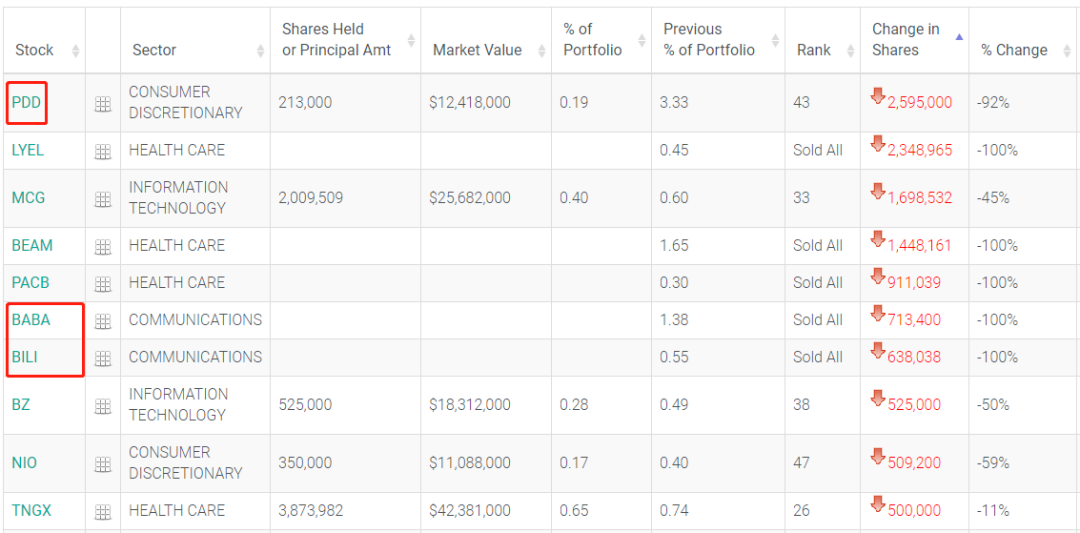The image size is (1080, 533).
Task: Open the PDD stock link
Action: click(26, 102)
